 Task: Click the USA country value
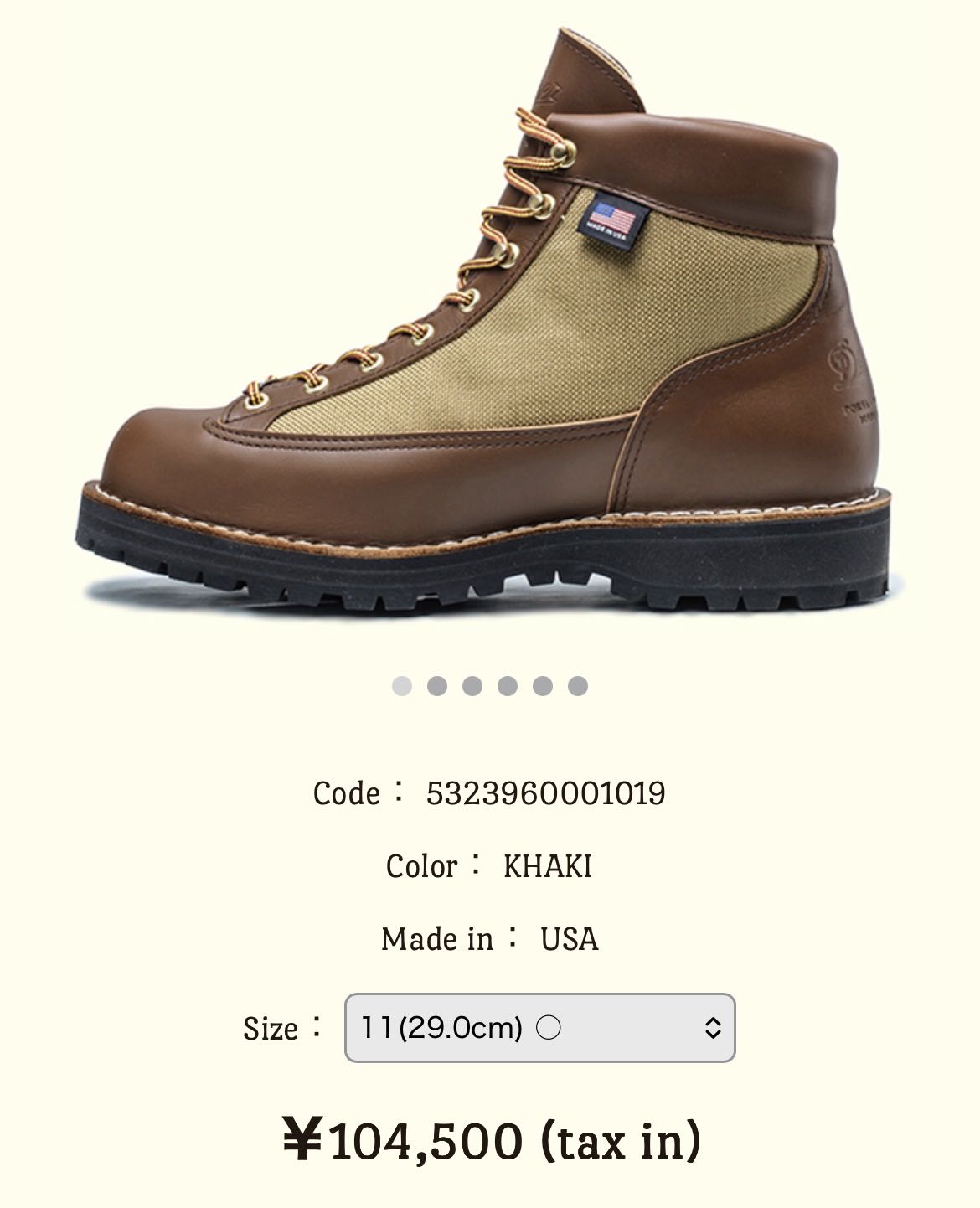[569, 939]
